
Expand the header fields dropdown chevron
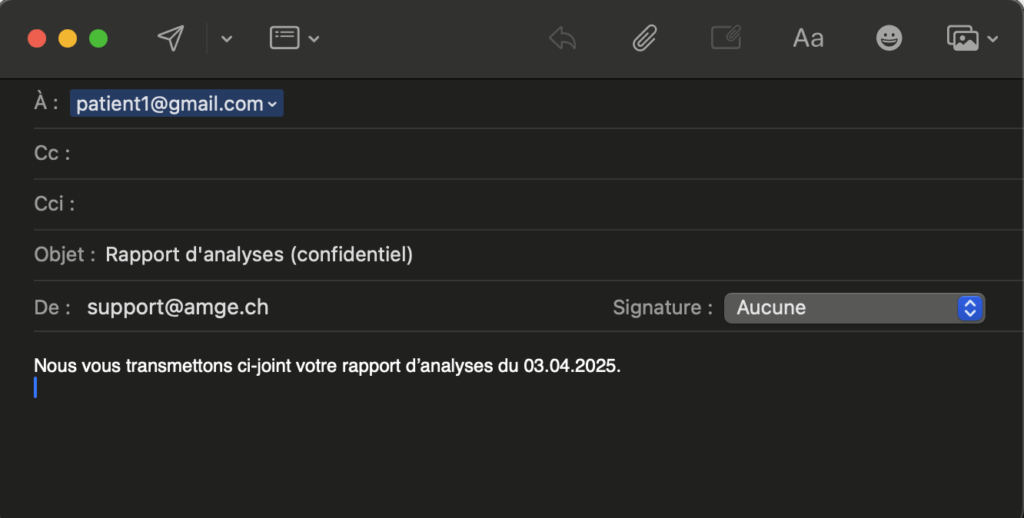click(x=314, y=39)
